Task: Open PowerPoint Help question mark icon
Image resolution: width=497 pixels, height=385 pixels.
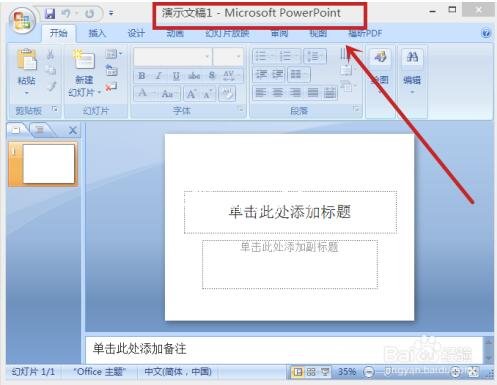Action: pos(486,33)
